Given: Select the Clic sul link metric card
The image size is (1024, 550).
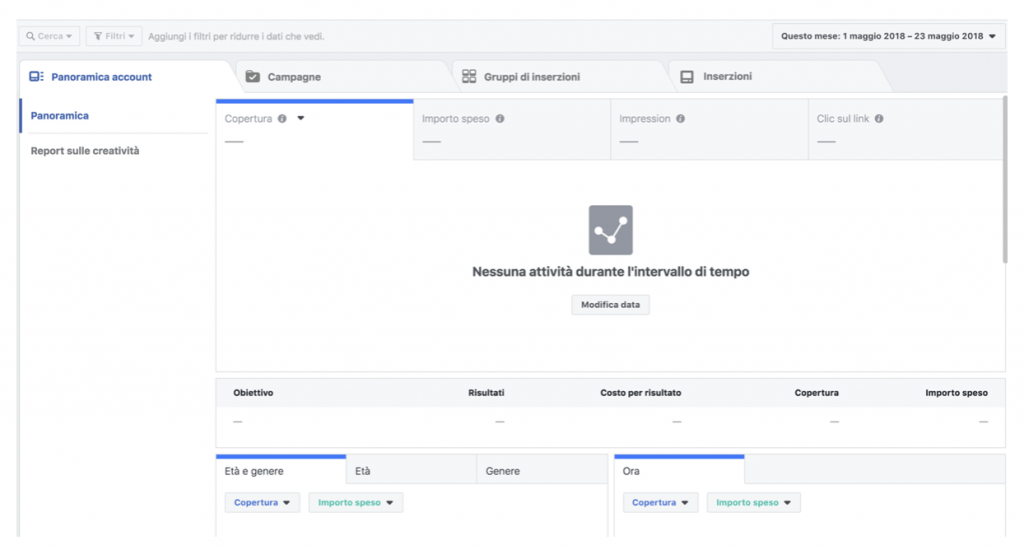Looking at the screenshot, I should (x=905, y=129).
